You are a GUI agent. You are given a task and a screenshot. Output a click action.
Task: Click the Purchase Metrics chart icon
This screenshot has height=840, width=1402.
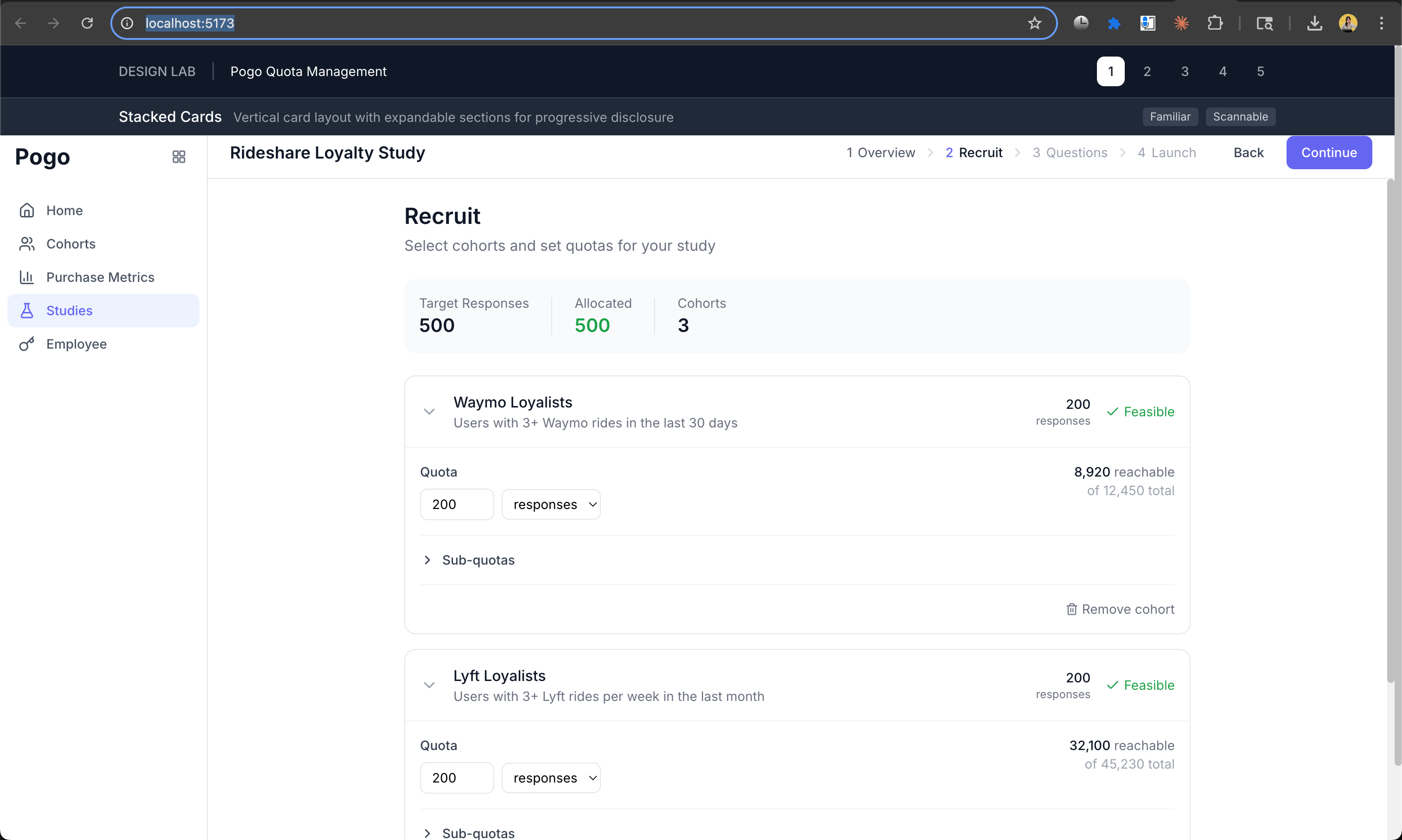coord(26,277)
